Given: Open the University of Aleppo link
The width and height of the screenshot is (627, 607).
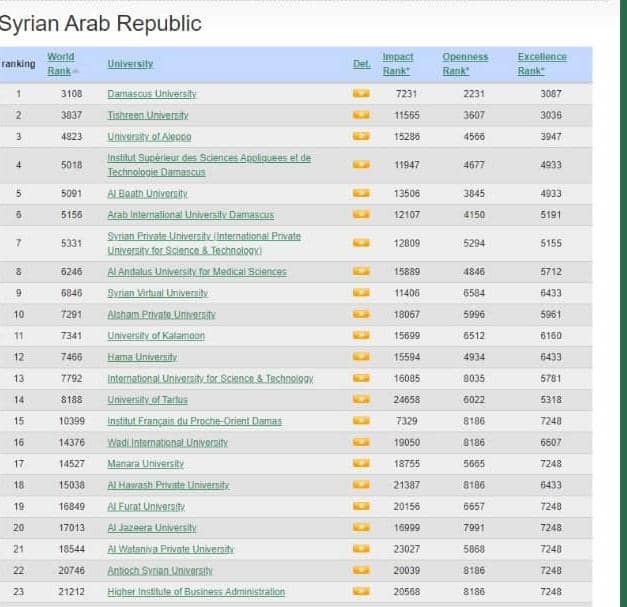Looking at the screenshot, I should 149,137.
